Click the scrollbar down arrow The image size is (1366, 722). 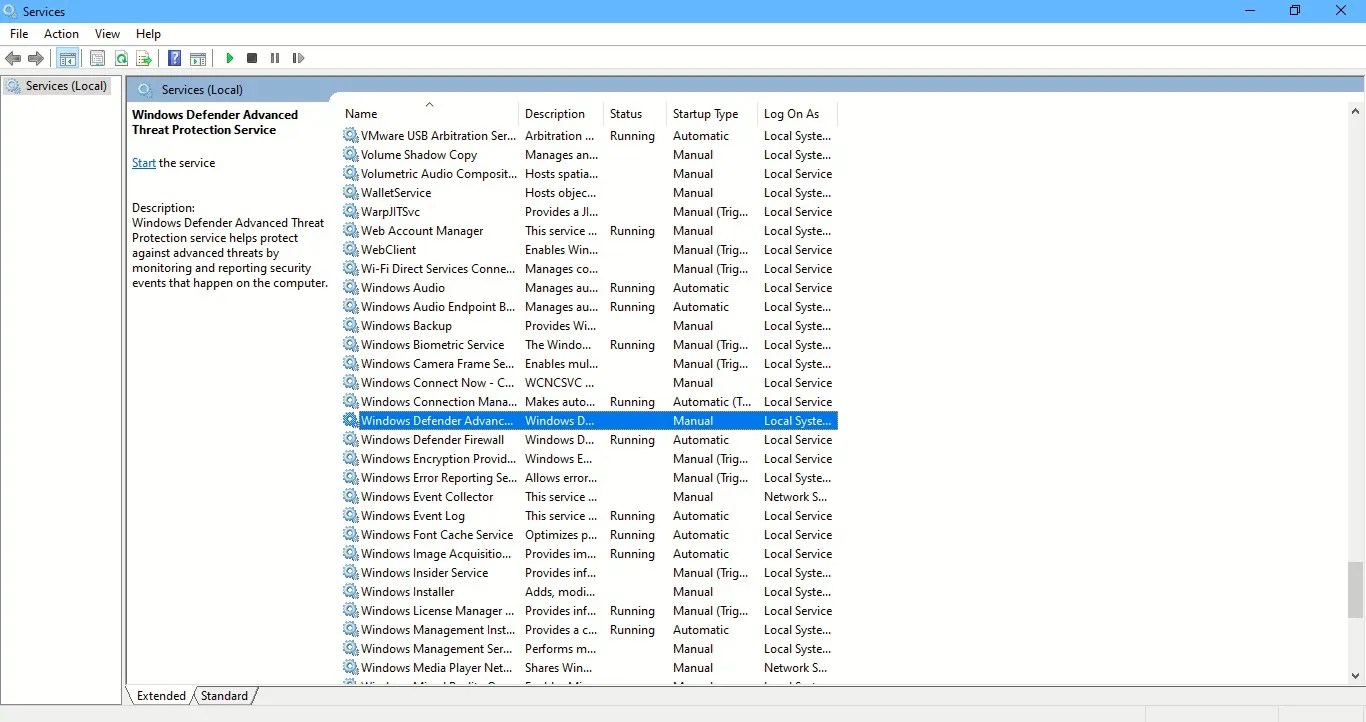1355,676
